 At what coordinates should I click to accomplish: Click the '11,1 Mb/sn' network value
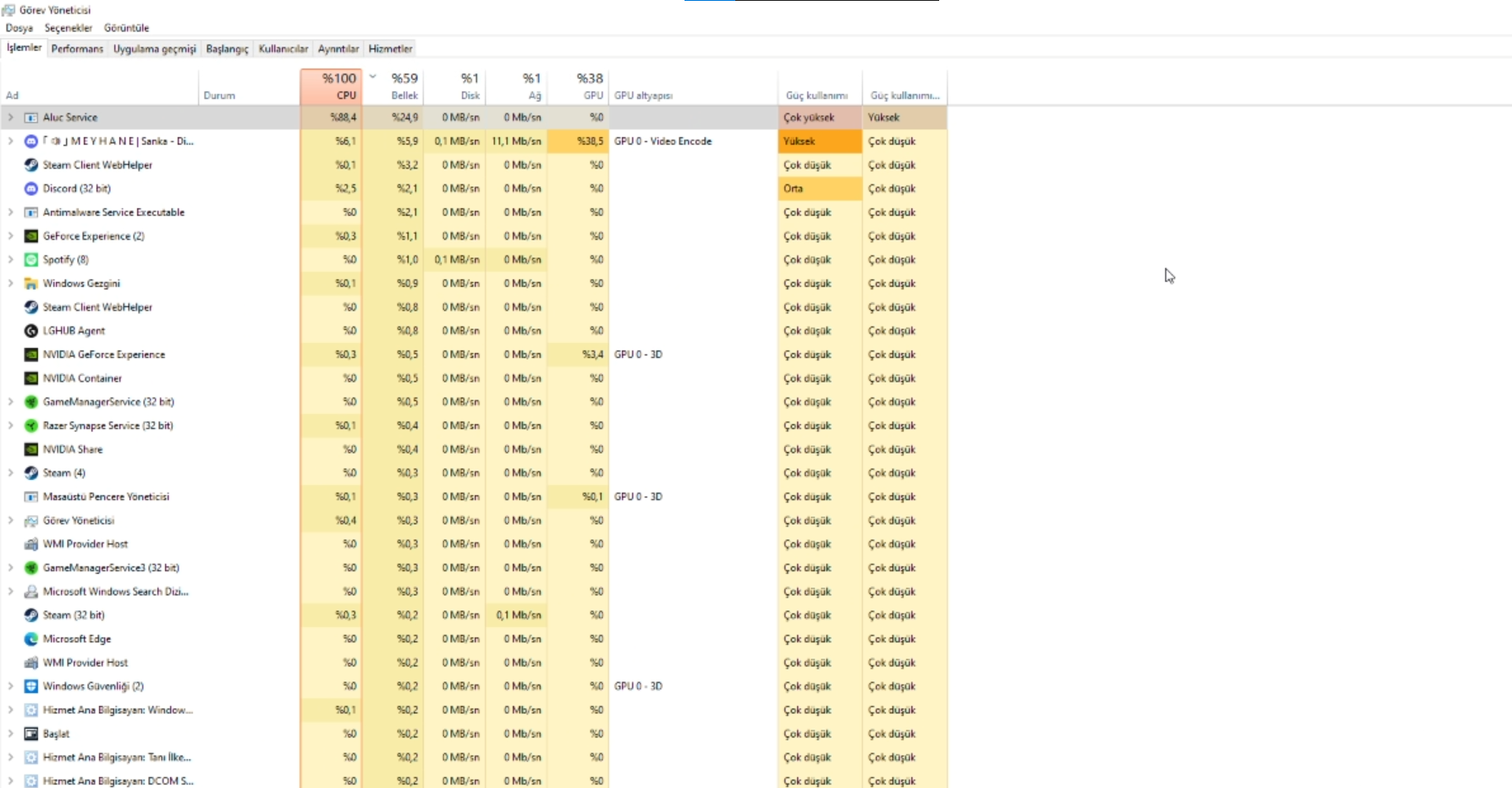[x=516, y=141]
